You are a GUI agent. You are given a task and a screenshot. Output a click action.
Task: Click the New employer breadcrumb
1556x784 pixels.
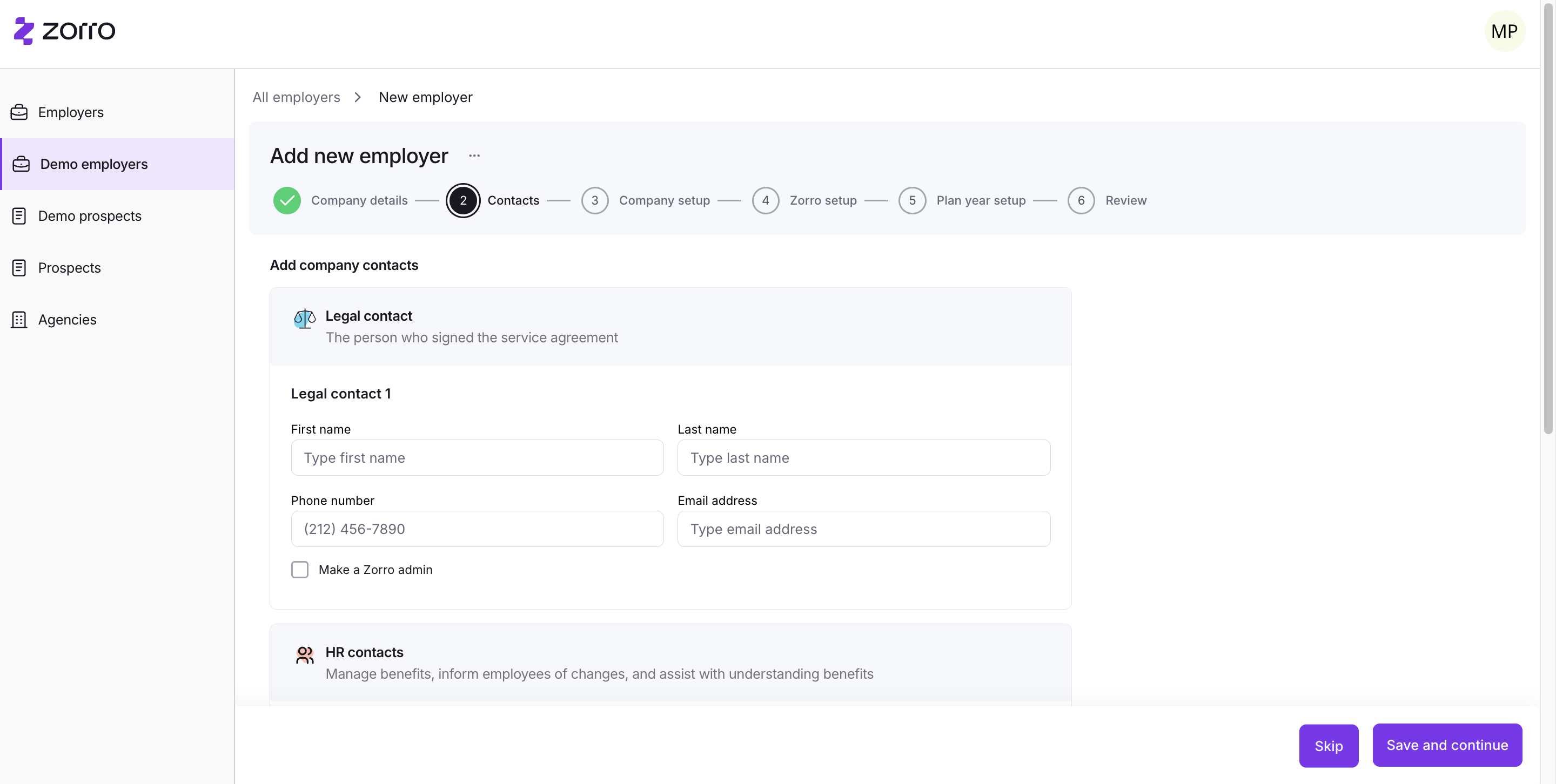[x=425, y=97]
